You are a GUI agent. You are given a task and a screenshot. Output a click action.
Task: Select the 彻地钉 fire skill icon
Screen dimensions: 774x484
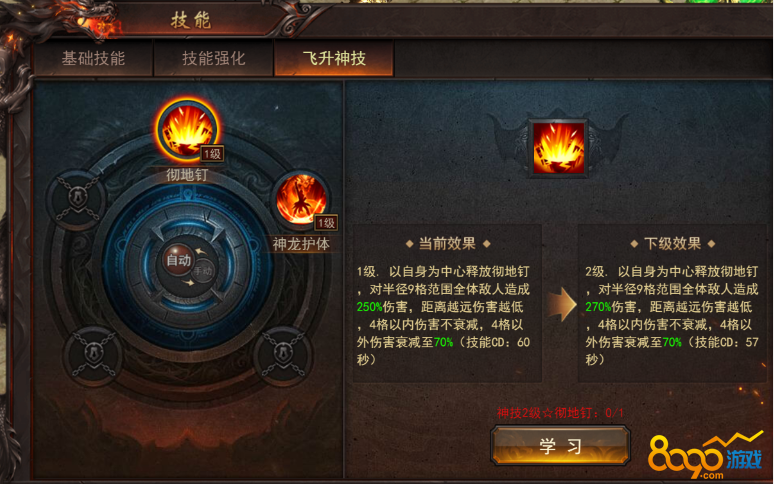tap(187, 130)
